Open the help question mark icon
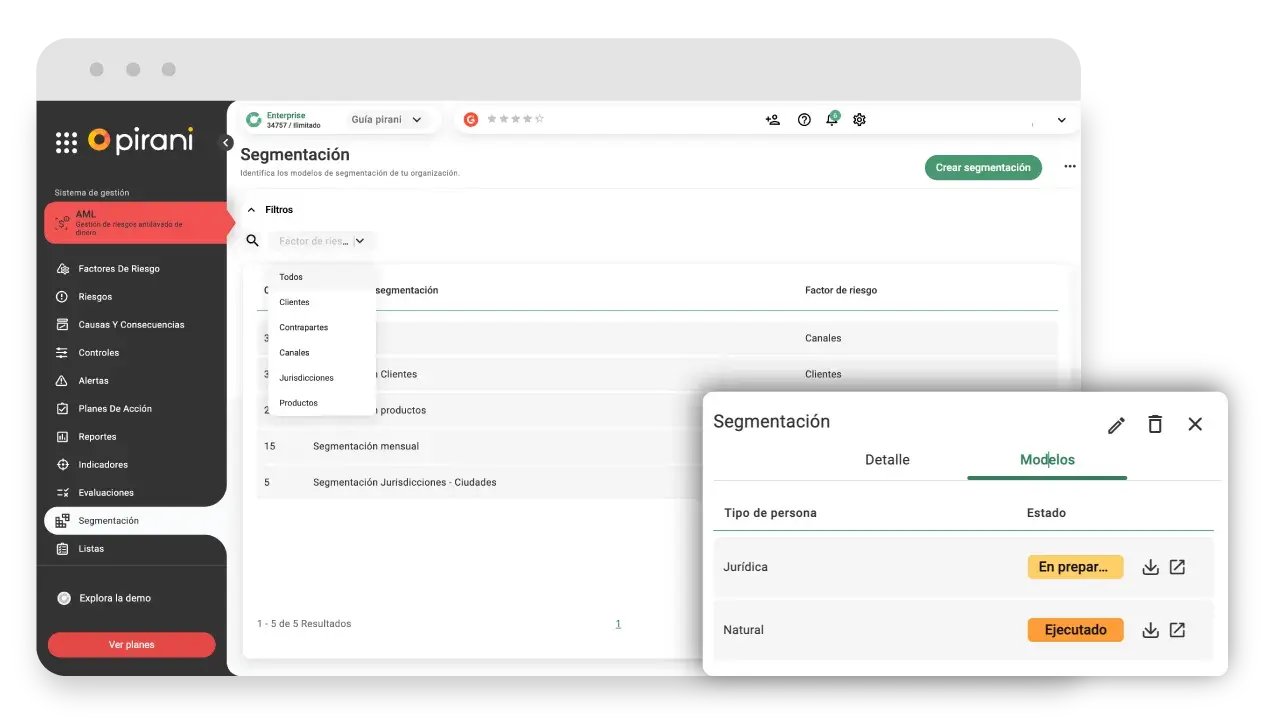The height and width of the screenshot is (720, 1280). point(804,120)
